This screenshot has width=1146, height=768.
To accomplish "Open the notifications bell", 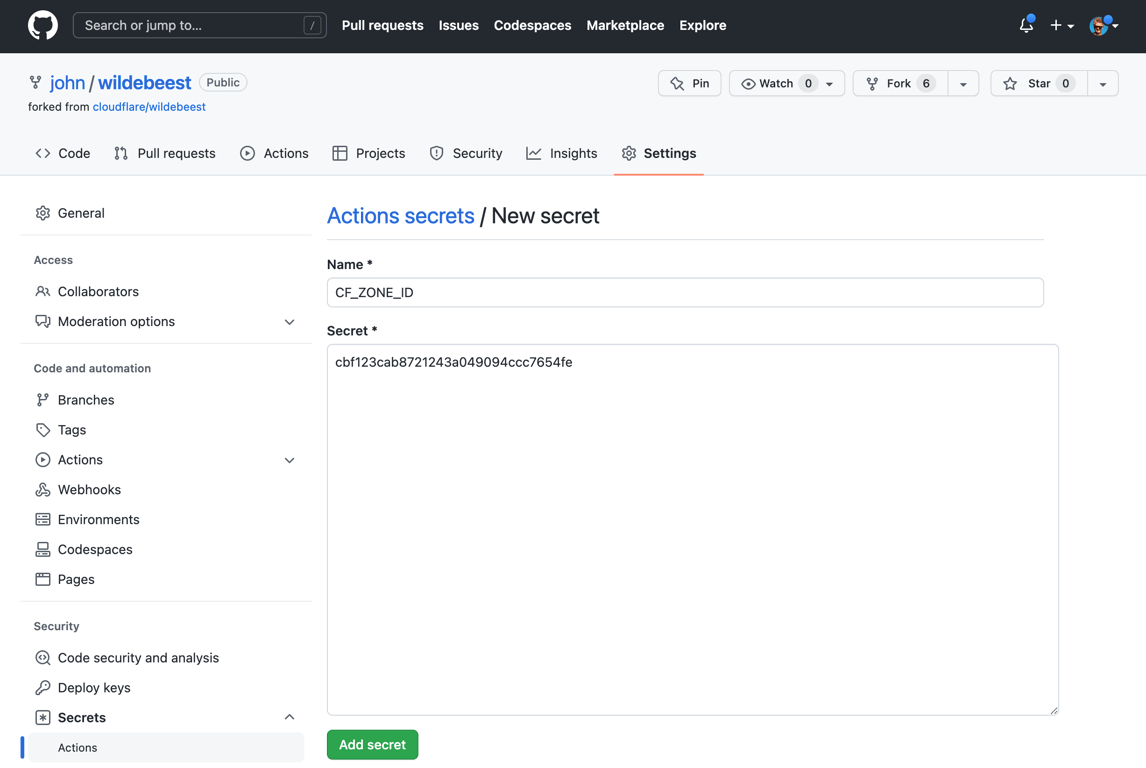I will click(x=1026, y=25).
